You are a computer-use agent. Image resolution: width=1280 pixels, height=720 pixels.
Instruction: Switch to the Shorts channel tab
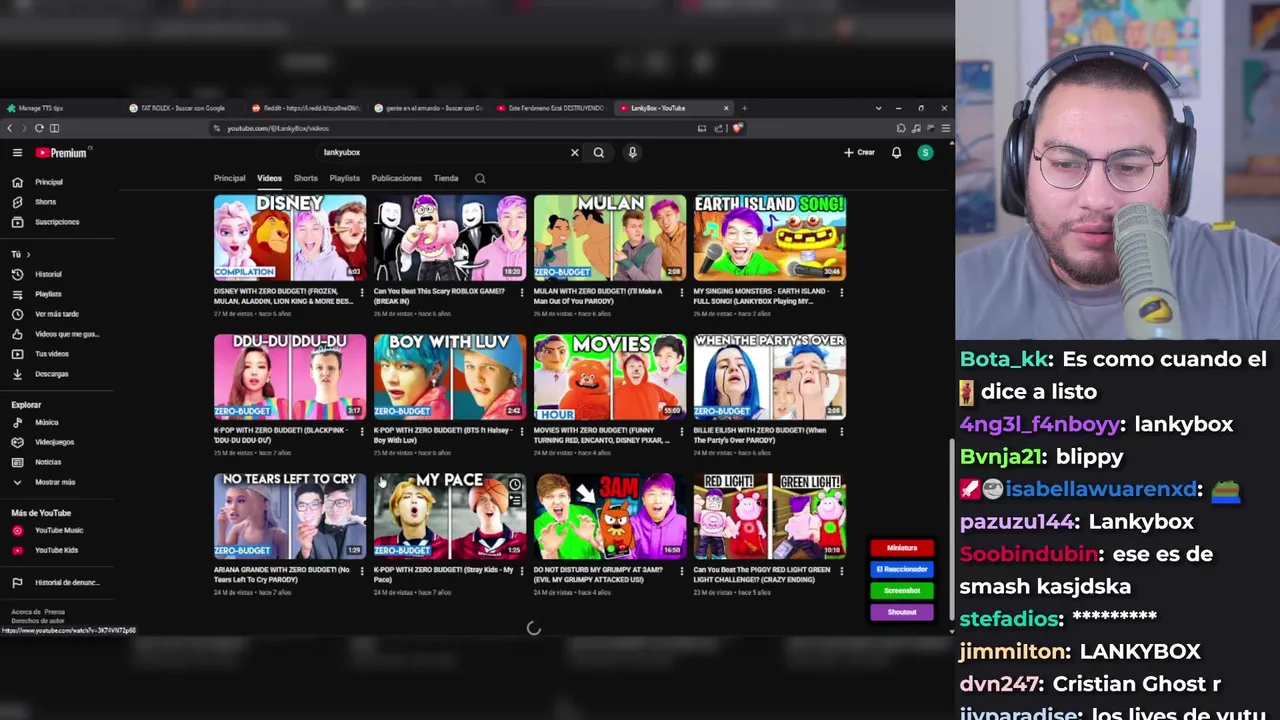(x=305, y=178)
